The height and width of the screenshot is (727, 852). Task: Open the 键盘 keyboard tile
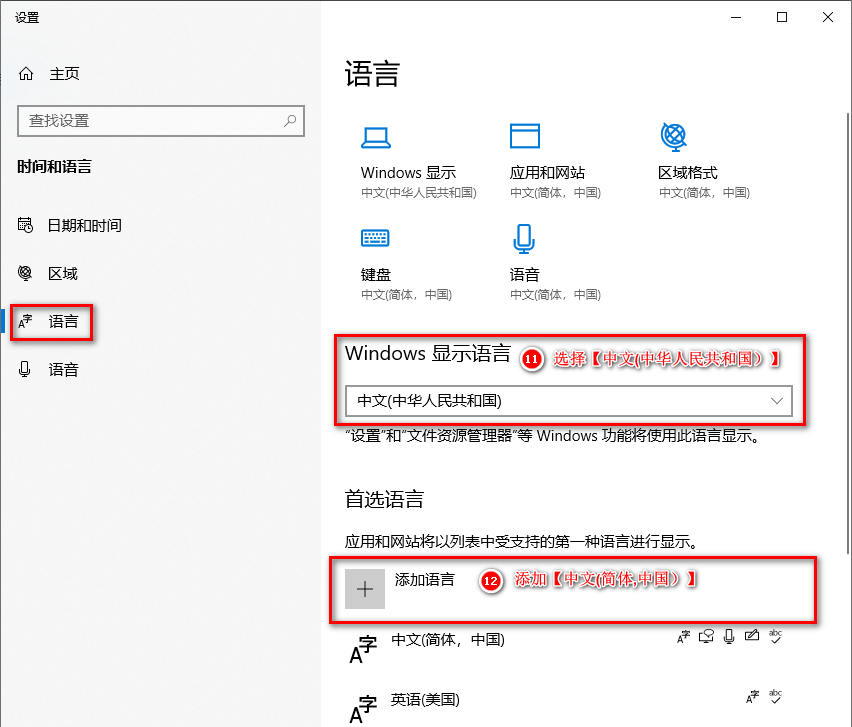pyautogui.click(x=406, y=263)
